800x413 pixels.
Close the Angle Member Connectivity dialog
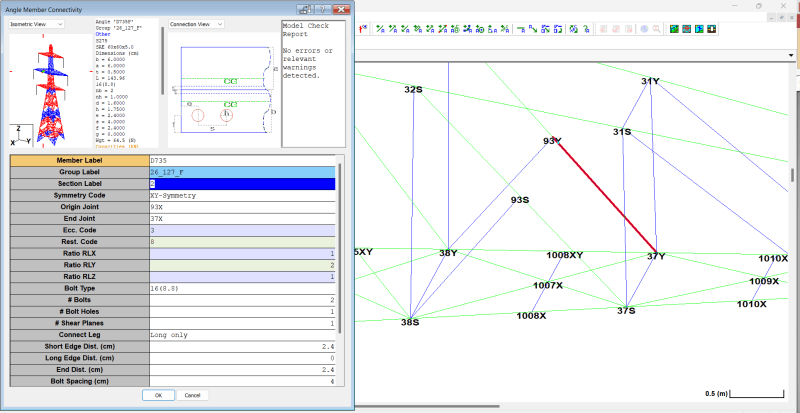coord(341,9)
